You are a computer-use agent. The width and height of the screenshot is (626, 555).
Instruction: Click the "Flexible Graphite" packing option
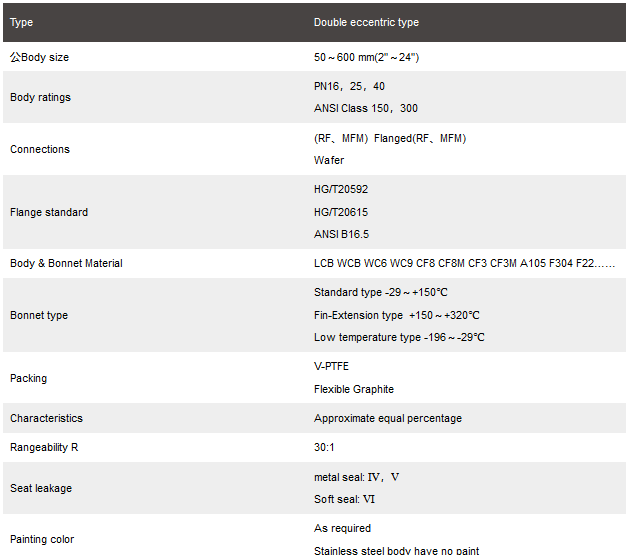click(354, 389)
